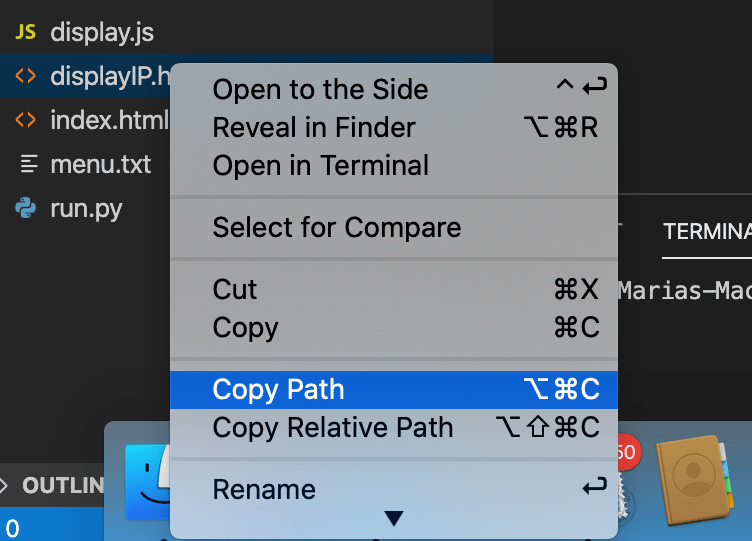
Task: Click the Python icon beside run.py
Action: 26,208
